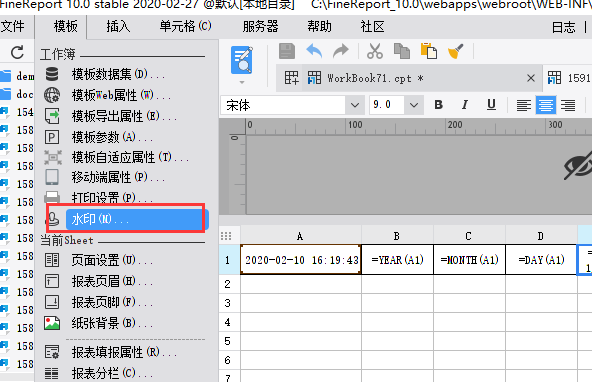Image resolution: width=592 pixels, height=382 pixels.
Task: Click the redo arrow icon
Action: (341, 51)
